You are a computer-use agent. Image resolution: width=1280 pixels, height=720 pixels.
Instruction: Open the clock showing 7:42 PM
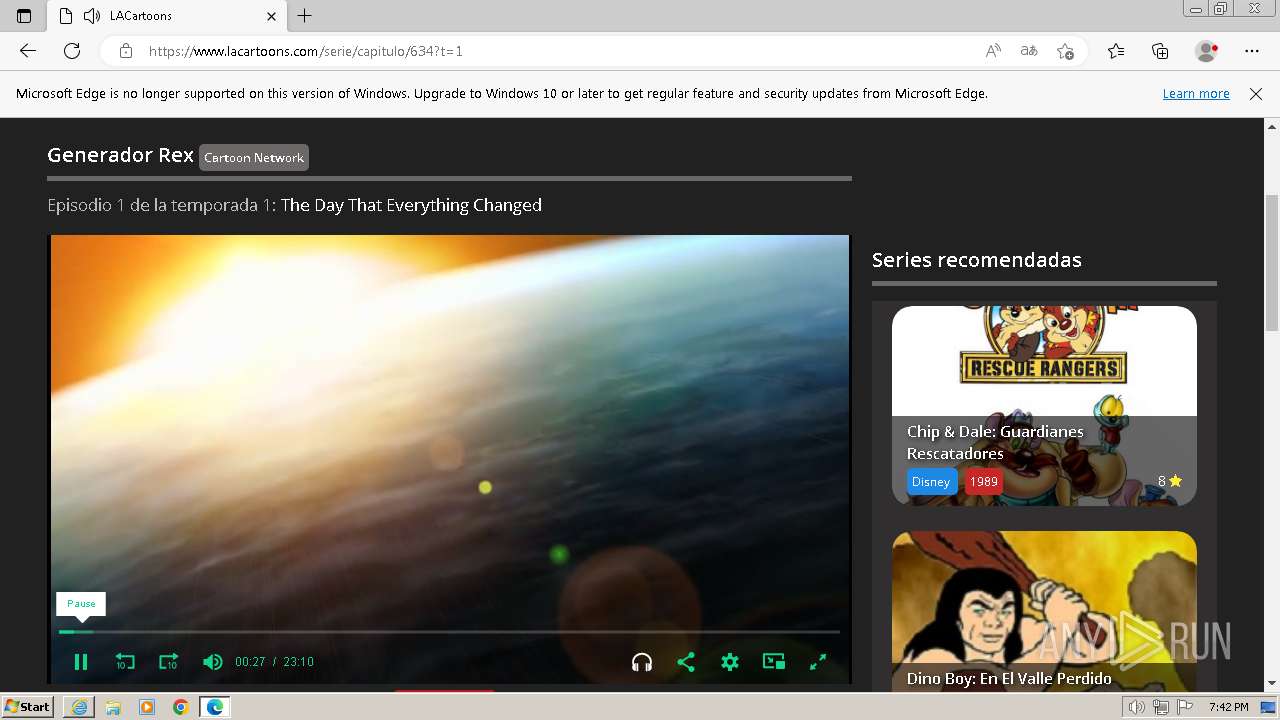click(x=1228, y=707)
